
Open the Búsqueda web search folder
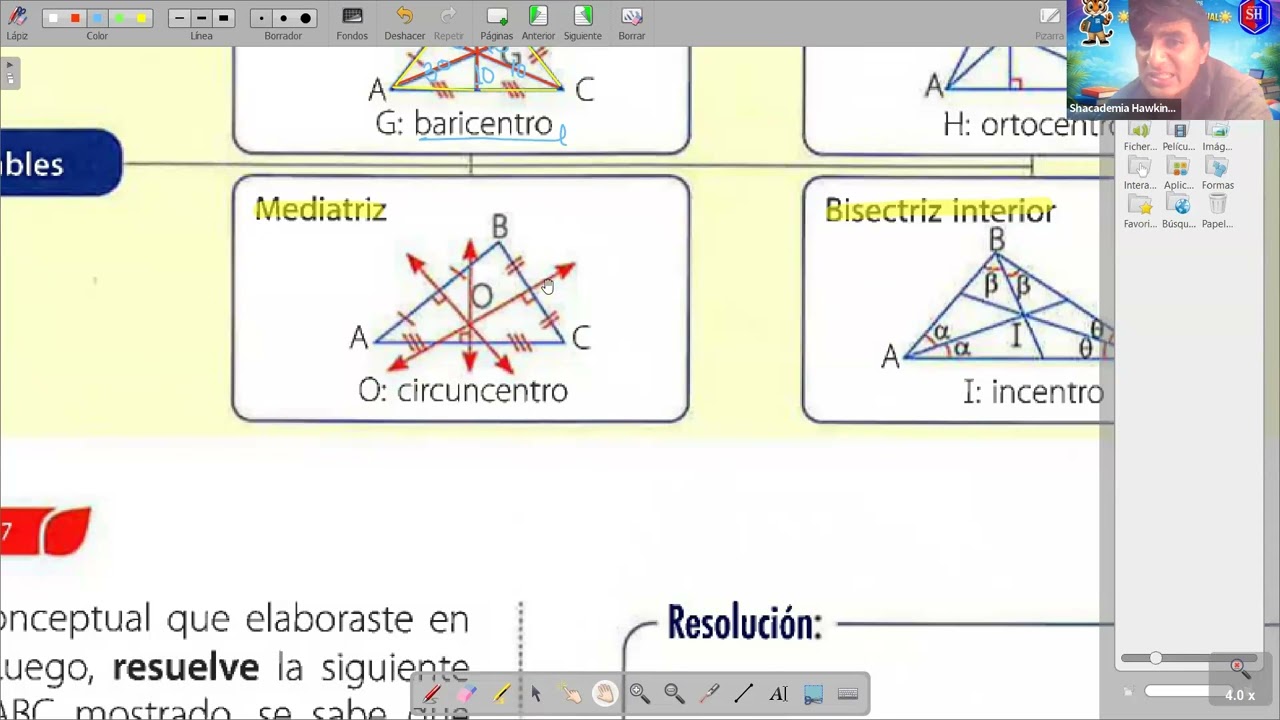[x=1179, y=212]
